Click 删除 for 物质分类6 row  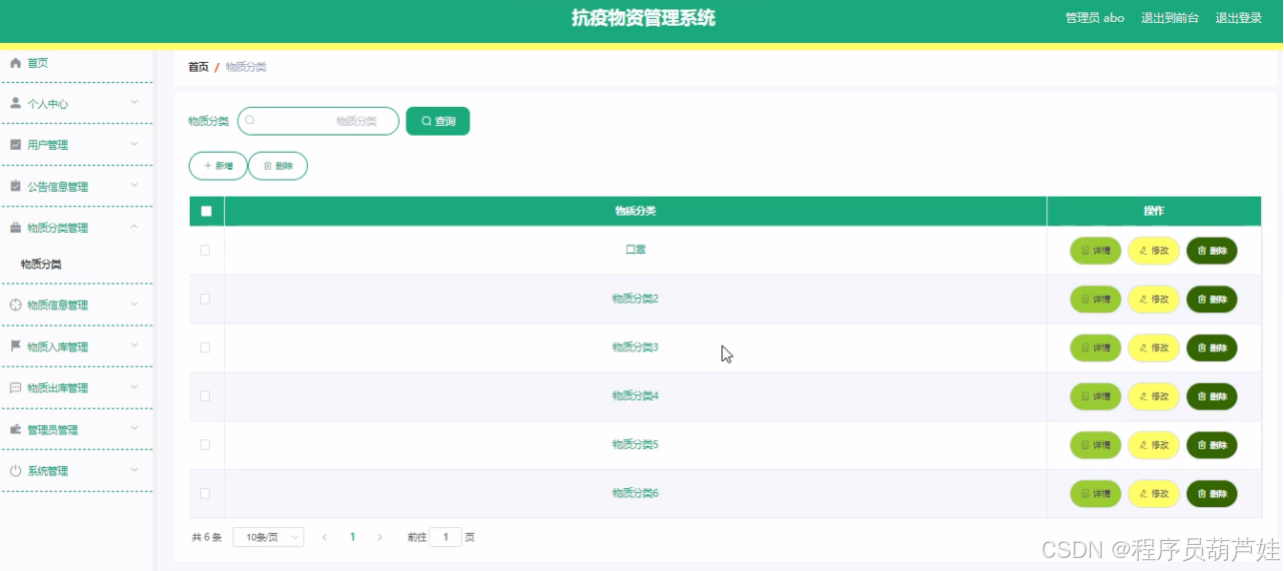point(1212,493)
